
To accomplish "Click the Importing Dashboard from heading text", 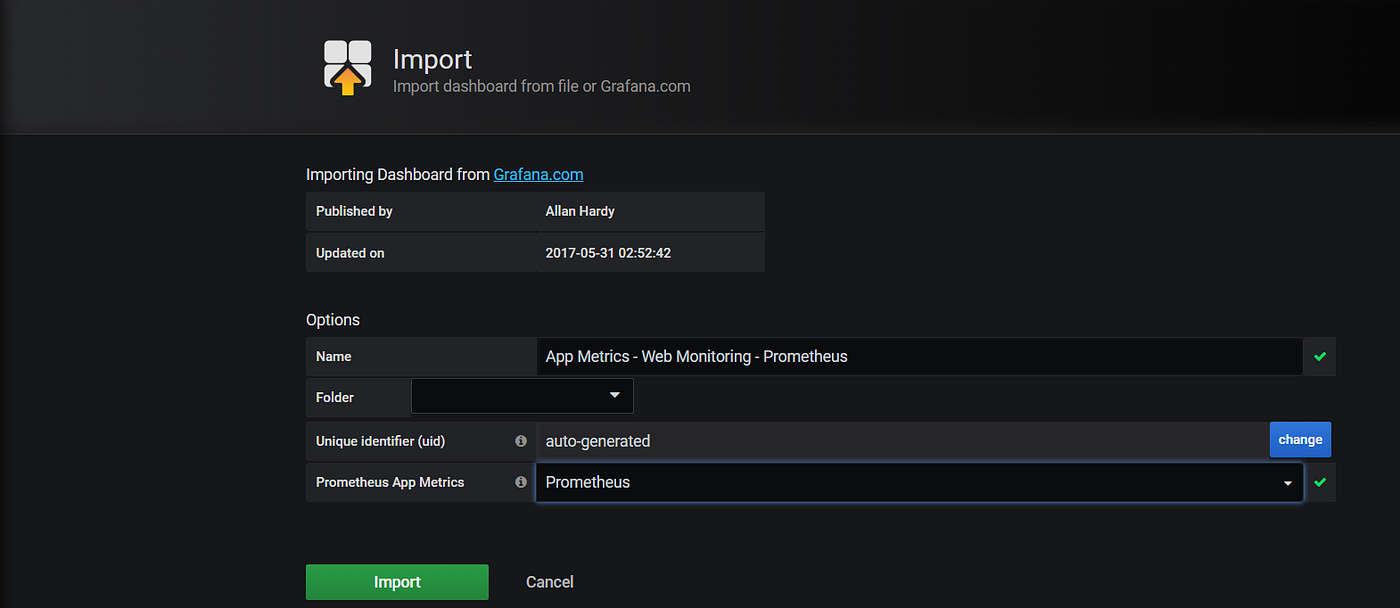I will click(x=397, y=174).
